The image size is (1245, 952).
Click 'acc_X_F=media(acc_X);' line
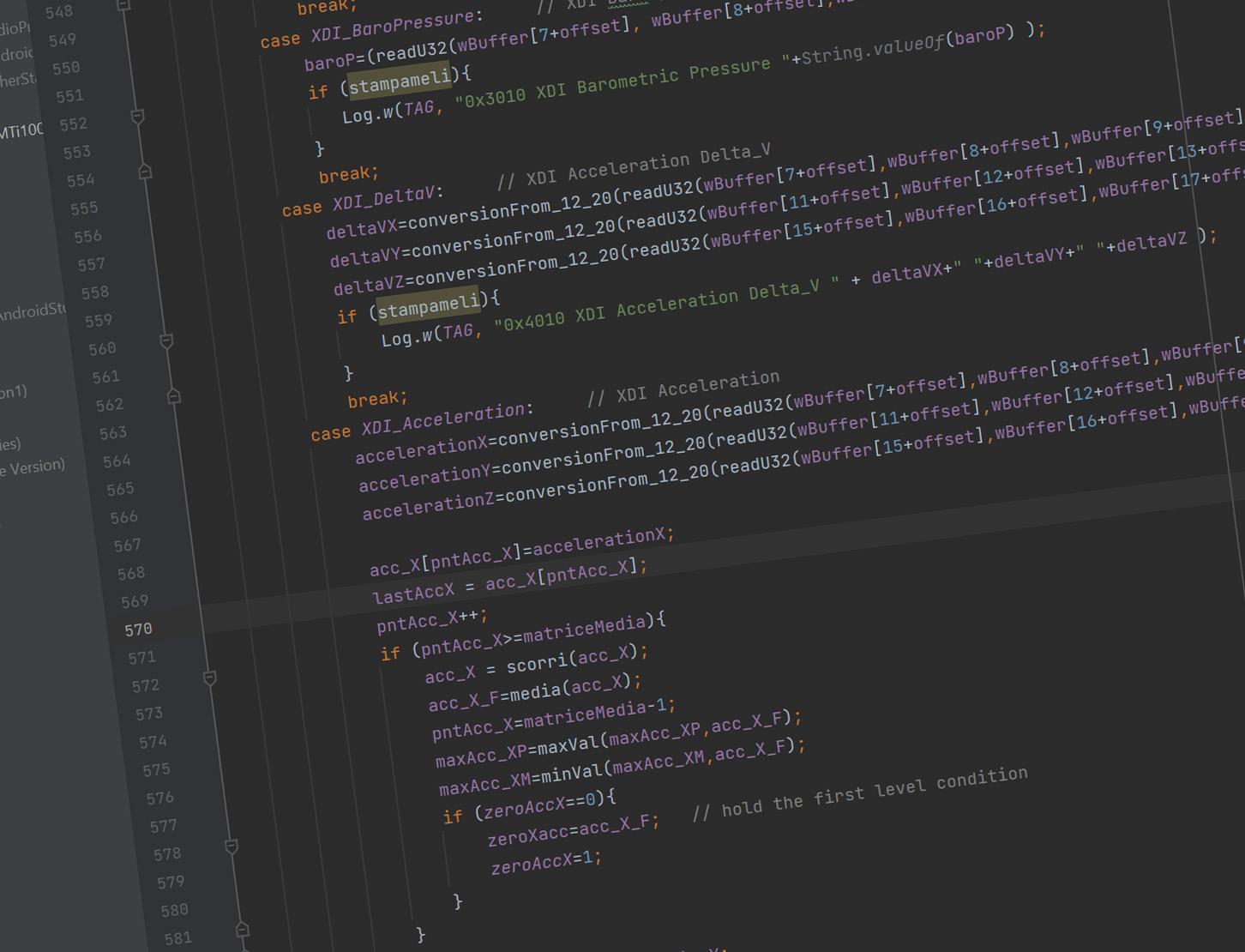pos(535,693)
